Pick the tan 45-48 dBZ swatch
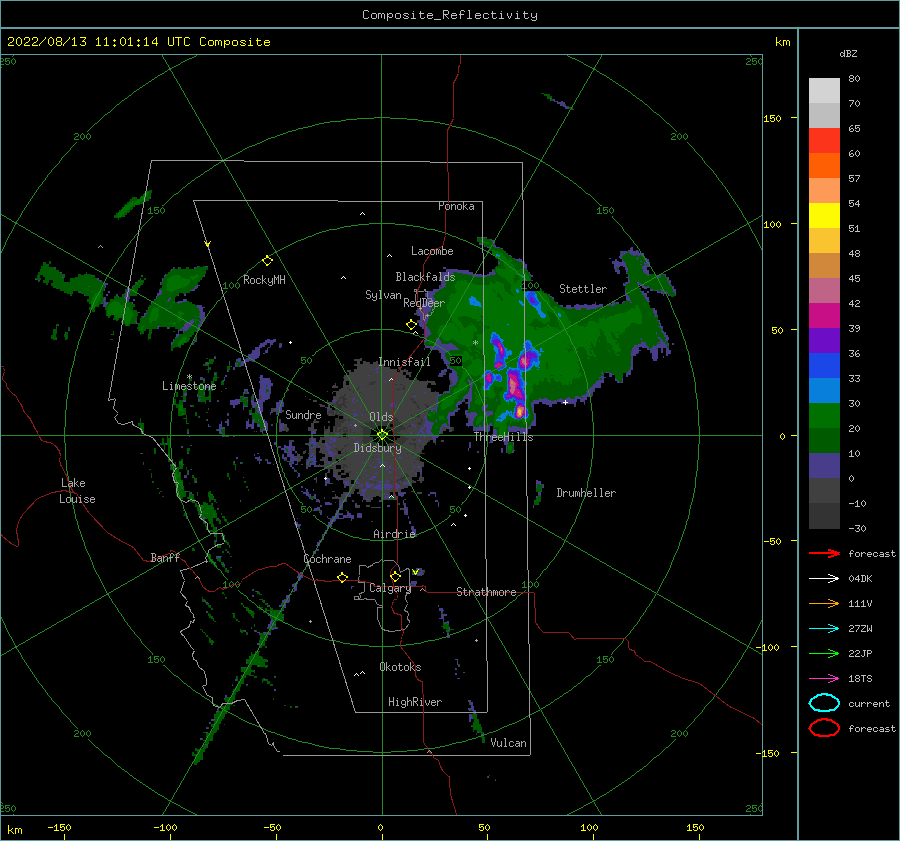 [x=824, y=266]
